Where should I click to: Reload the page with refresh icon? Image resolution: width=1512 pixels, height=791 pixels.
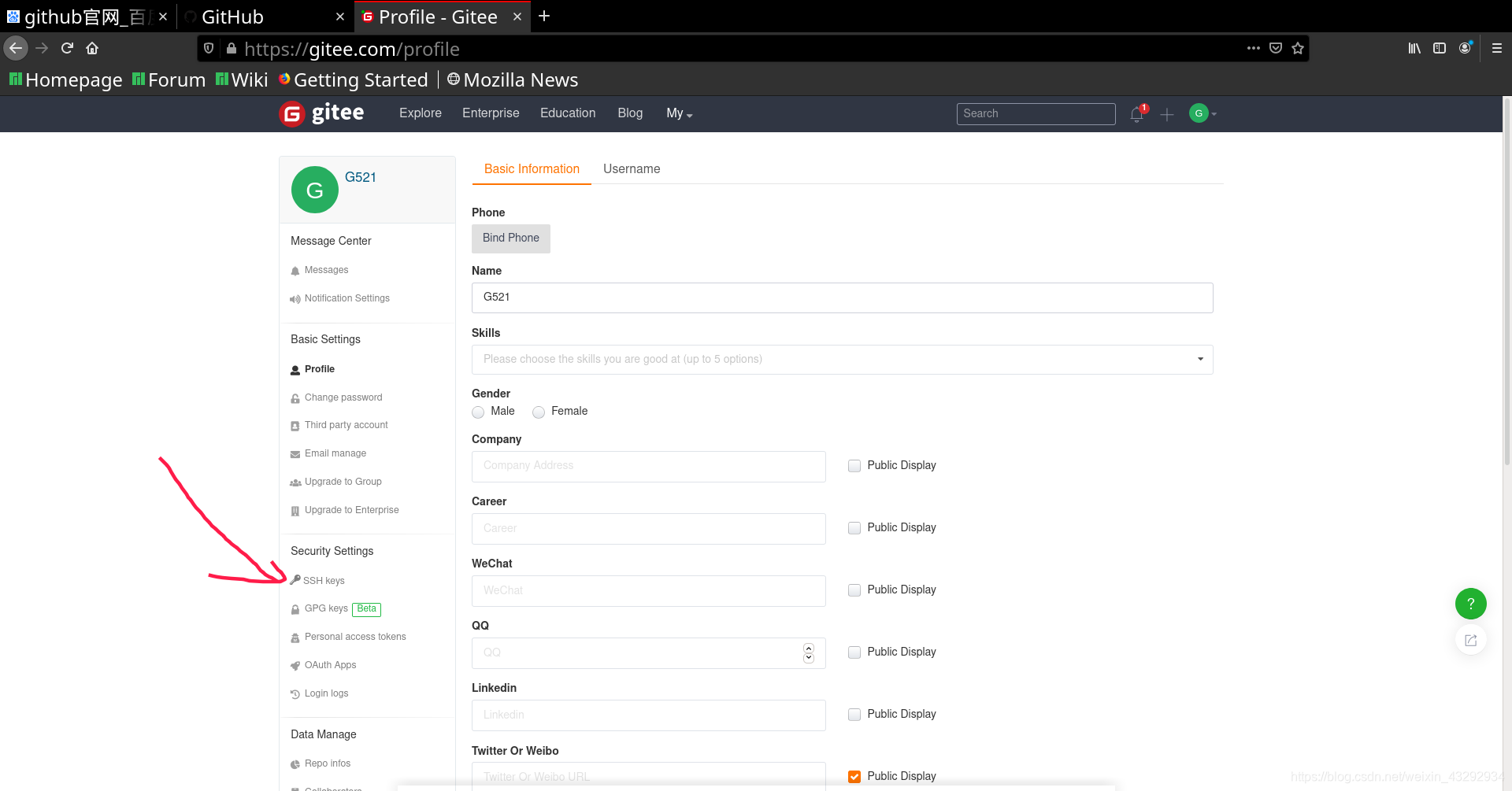[67, 48]
